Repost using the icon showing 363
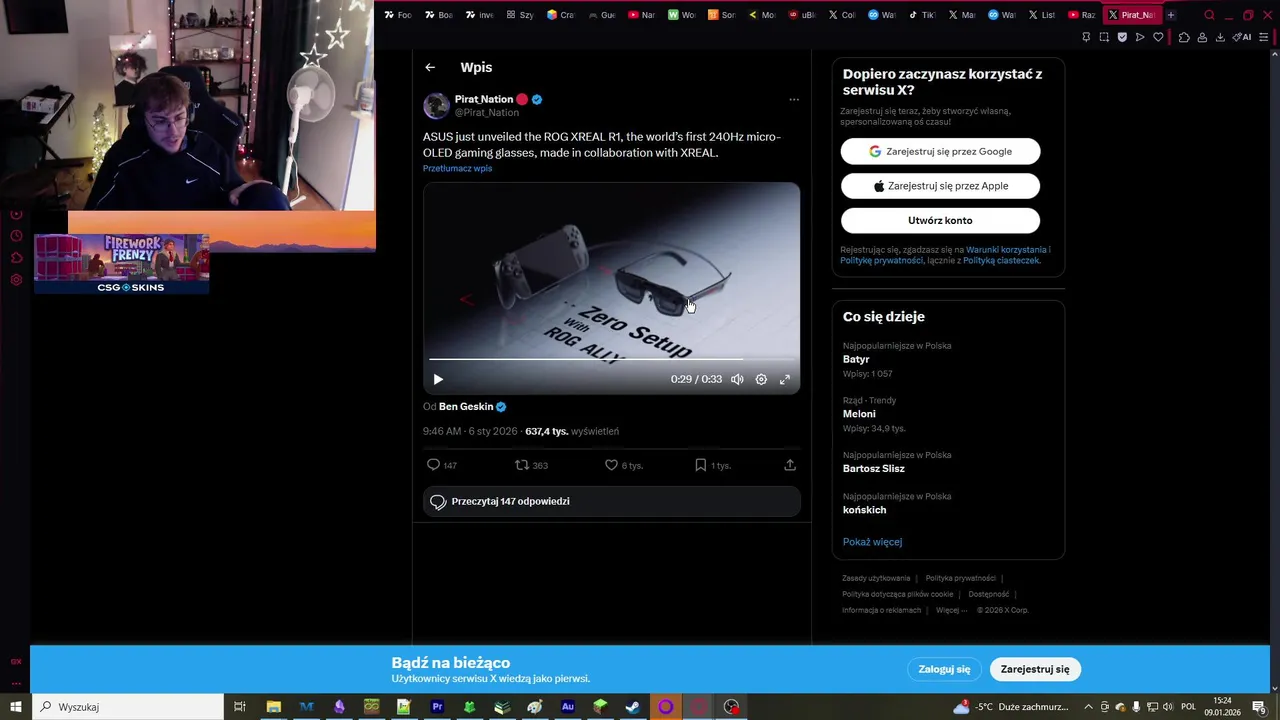The width and height of the screenshot is (1280, 720). (x=531, y=465)
